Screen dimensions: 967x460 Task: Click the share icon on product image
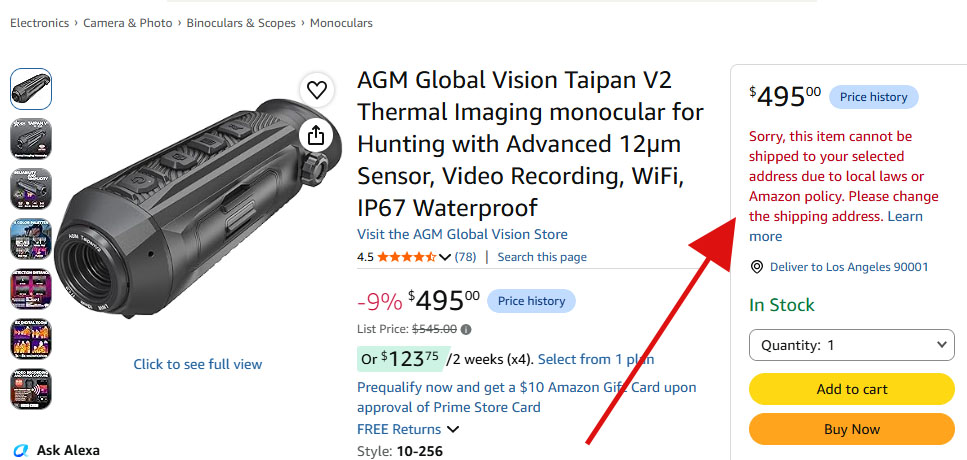316,134
